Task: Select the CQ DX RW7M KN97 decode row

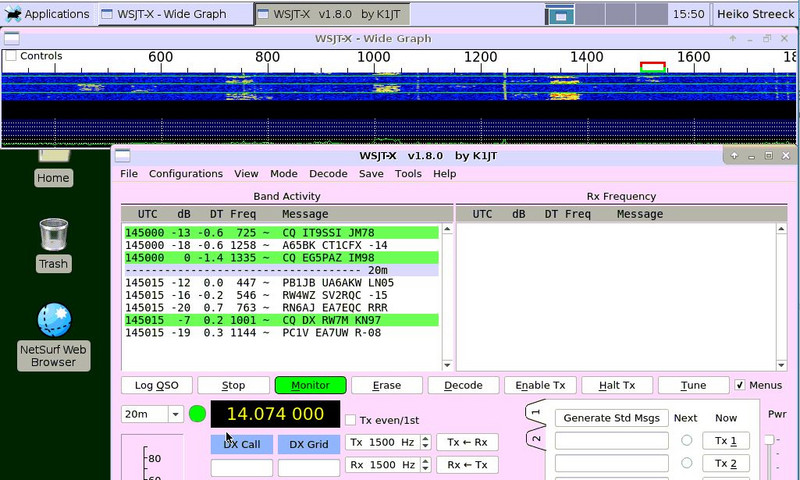Action: click(x=281, y=320)
